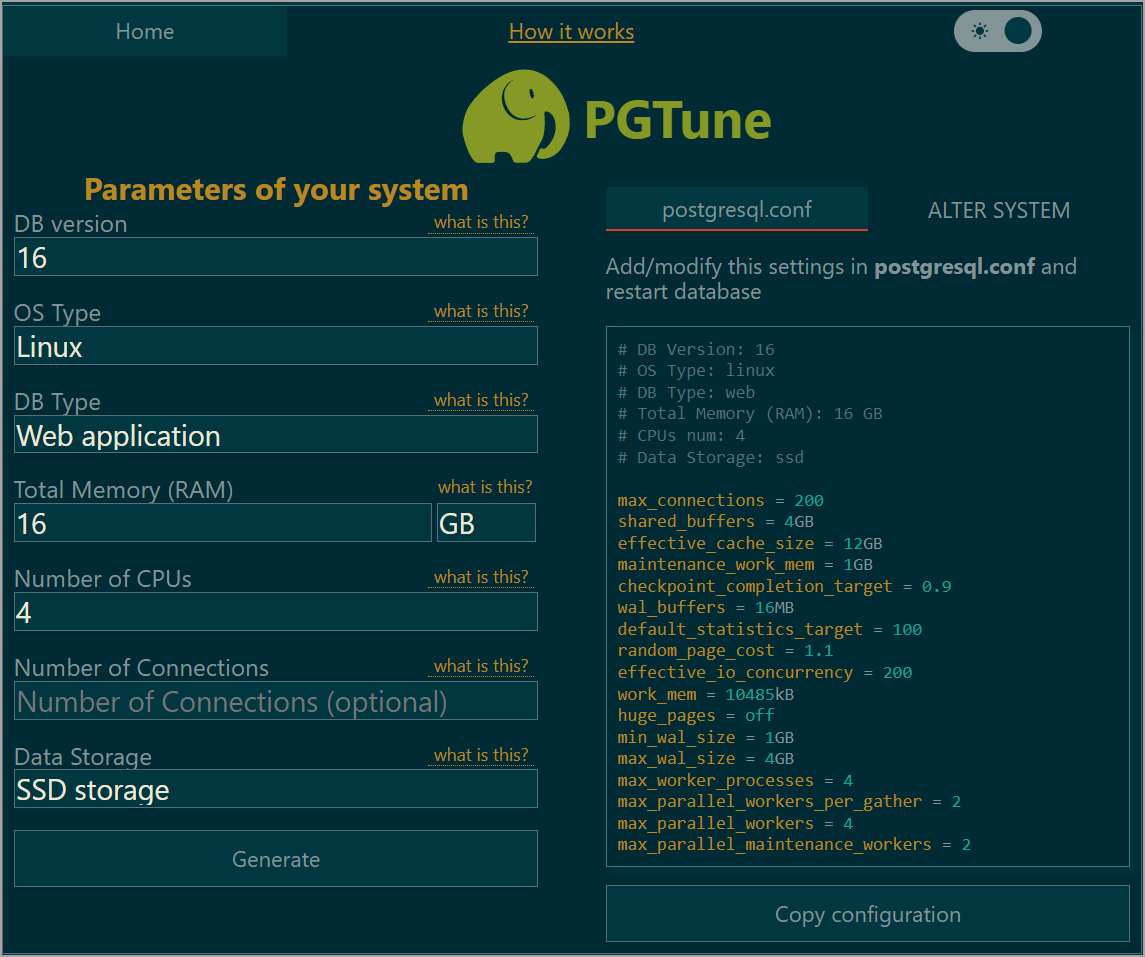Click 'what is this?' for DB version

(x=481, y=222)
